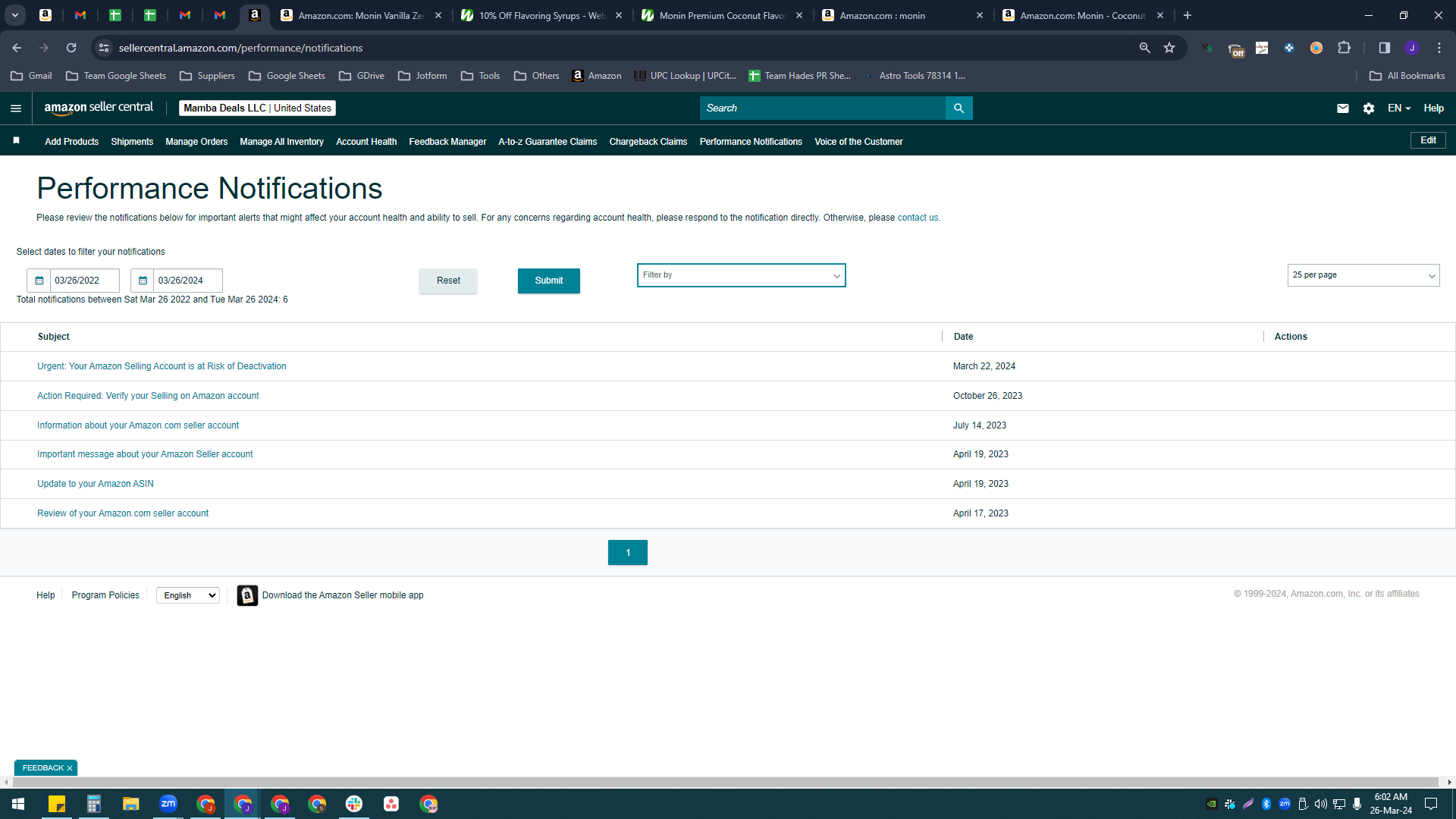Open Slack from the taskbar
The height and width of the screenshot is (819, 1456).
tap(354, 804)
